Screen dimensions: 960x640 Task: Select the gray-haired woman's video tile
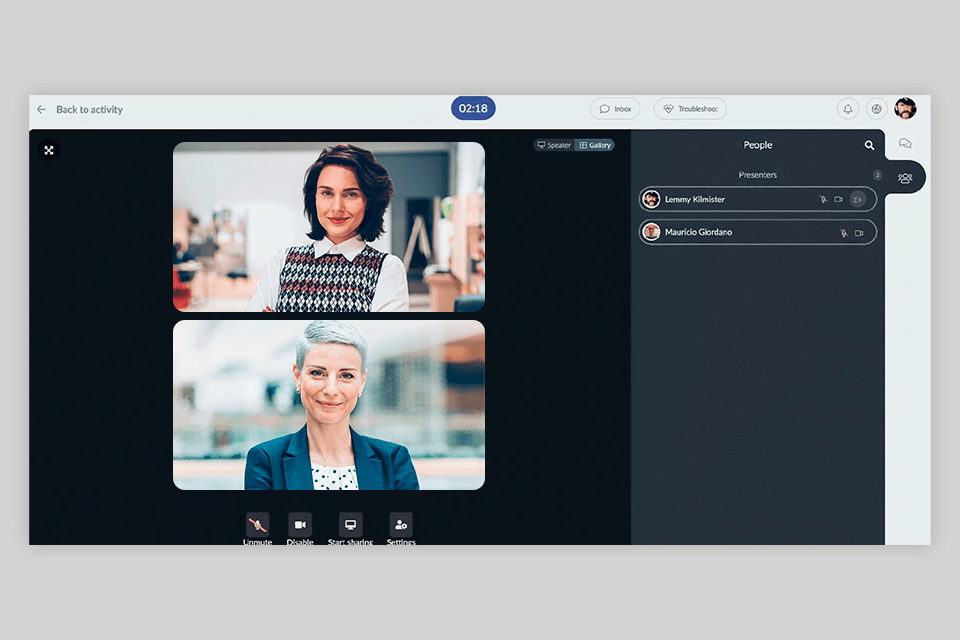pyautogui.click(x=329, y=405)
